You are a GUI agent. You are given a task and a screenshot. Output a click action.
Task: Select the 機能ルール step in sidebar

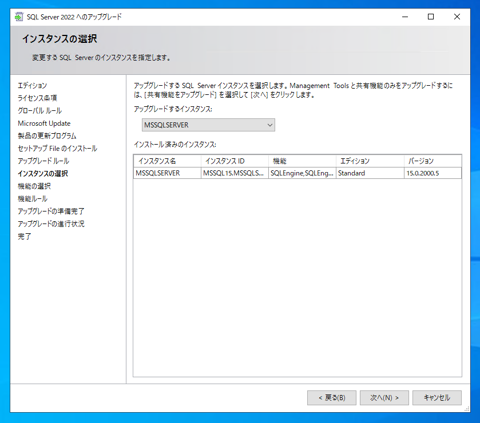33,199
